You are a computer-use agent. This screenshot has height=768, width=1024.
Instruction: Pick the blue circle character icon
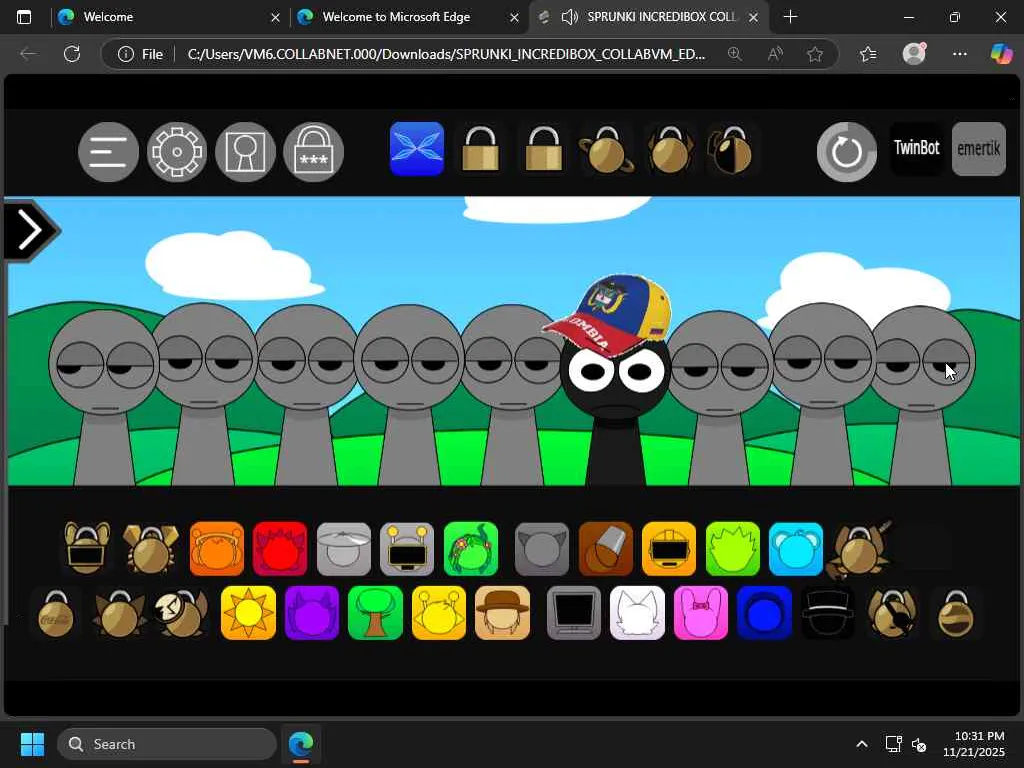[x=764, y=613]
